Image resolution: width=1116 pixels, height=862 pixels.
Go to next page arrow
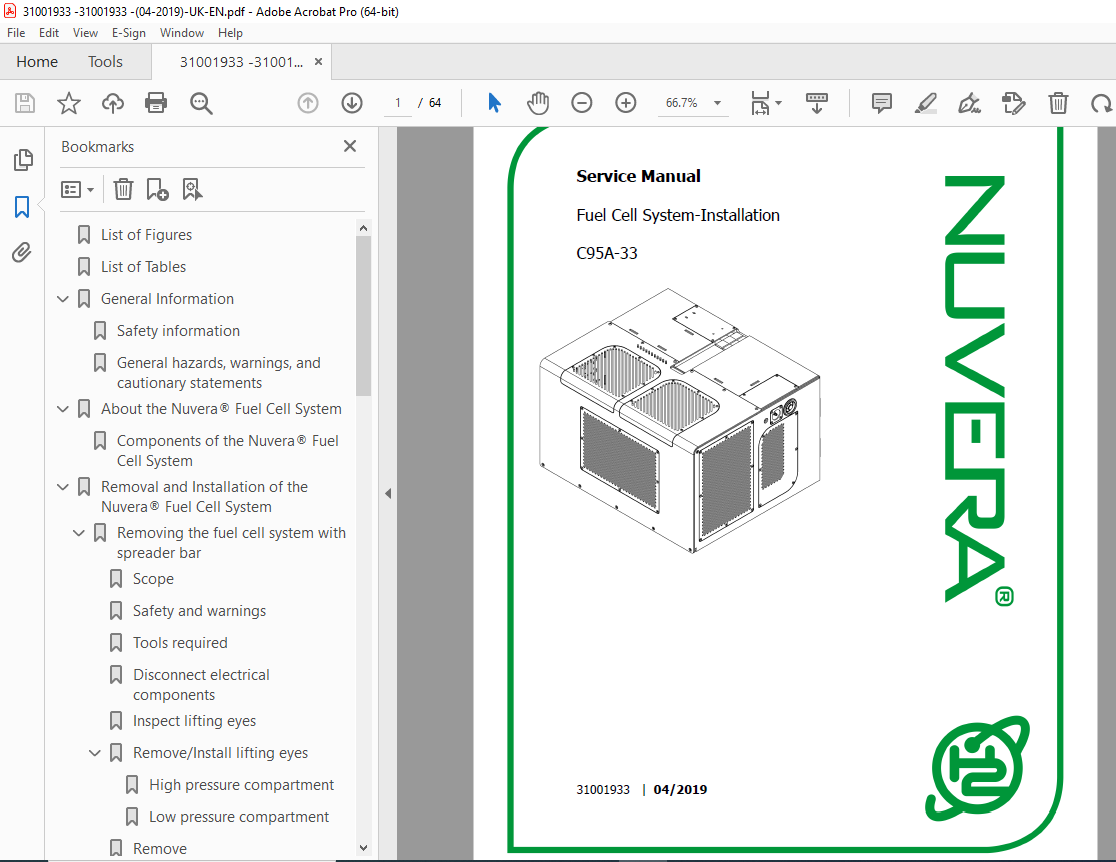(x=352, y=103)
